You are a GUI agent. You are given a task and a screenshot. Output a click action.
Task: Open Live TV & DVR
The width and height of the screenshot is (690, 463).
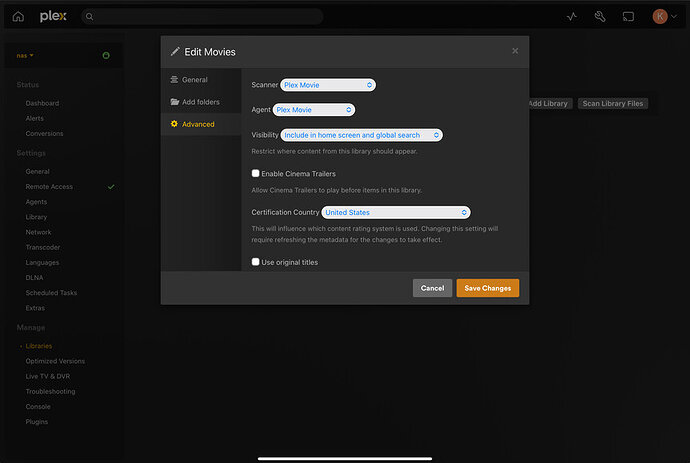(48, 376)
